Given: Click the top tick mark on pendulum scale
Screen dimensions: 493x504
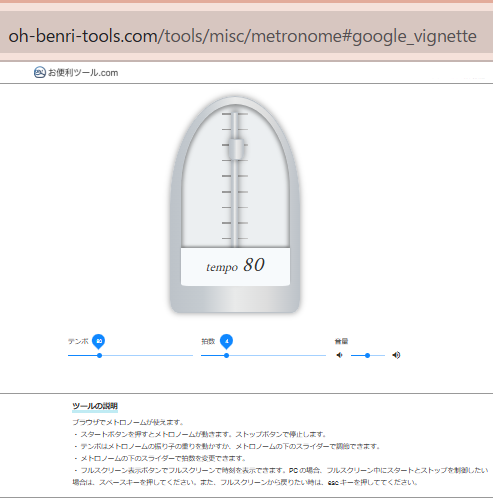Looking at the screenshot, I should (235, 114).
